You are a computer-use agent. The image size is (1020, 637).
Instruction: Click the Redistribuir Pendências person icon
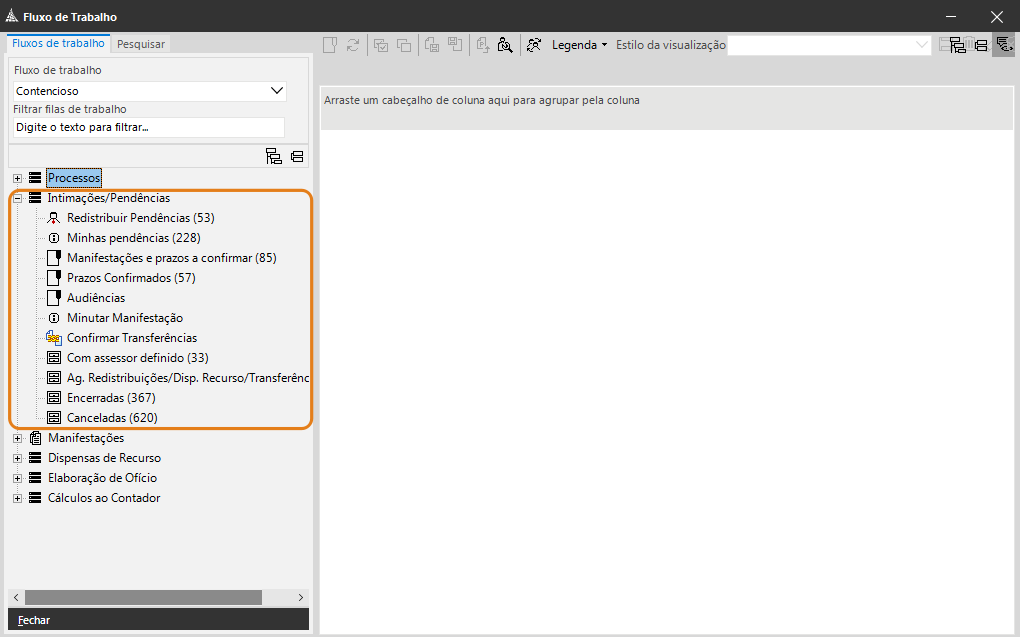(54, 218)
